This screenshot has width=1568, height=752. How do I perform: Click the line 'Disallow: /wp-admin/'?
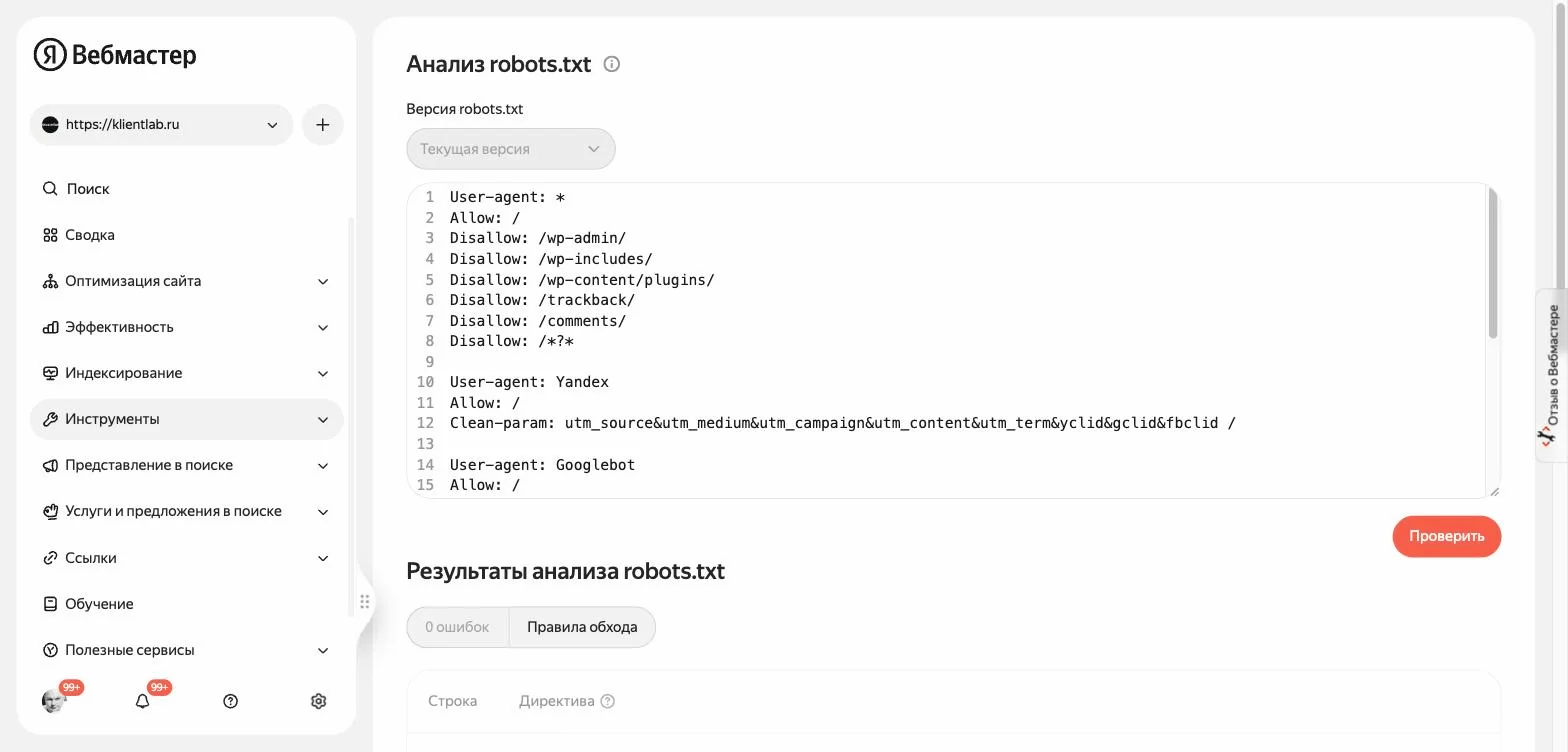point(538,238)
